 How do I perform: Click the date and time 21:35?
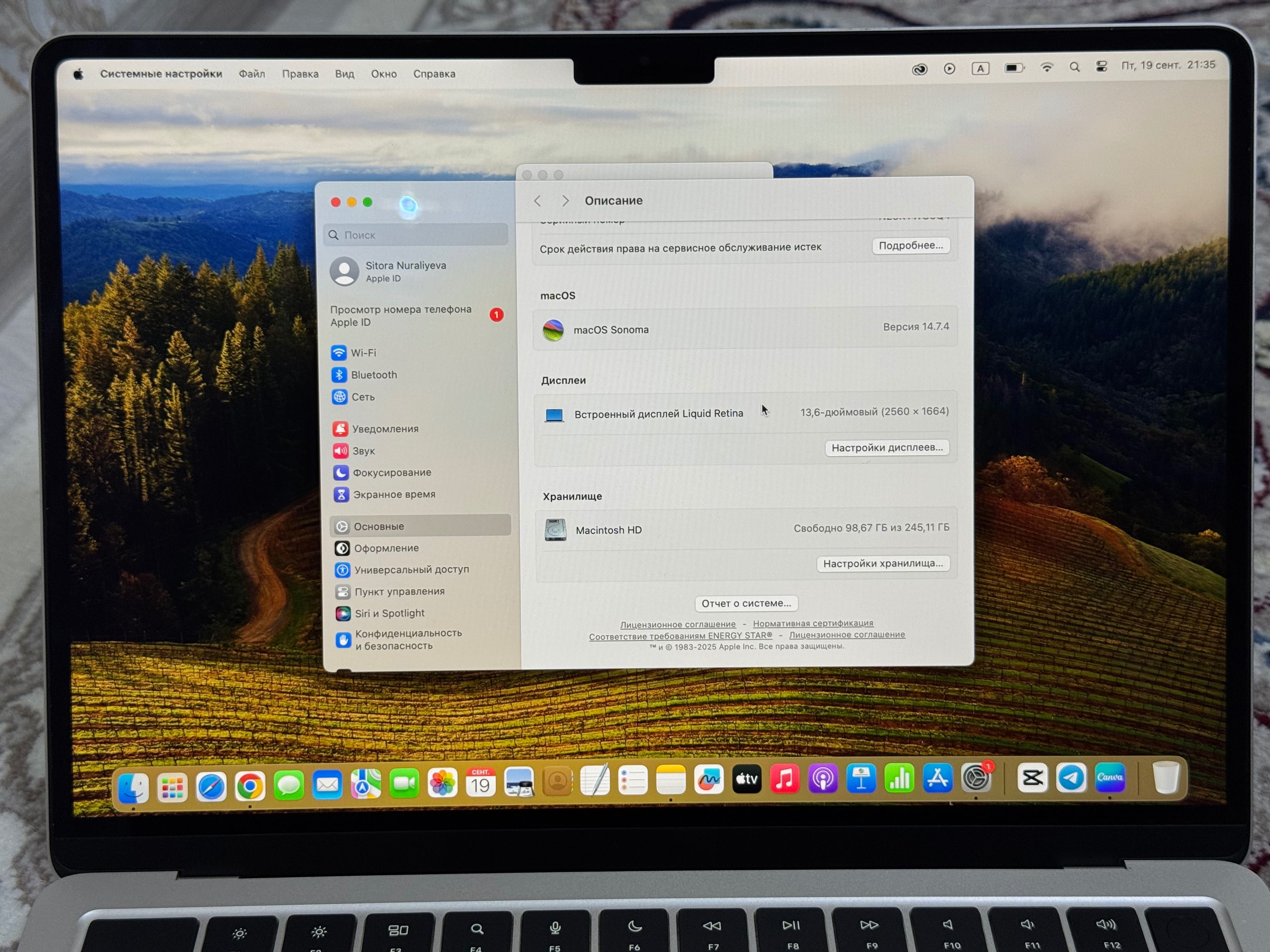[1168, 65]
